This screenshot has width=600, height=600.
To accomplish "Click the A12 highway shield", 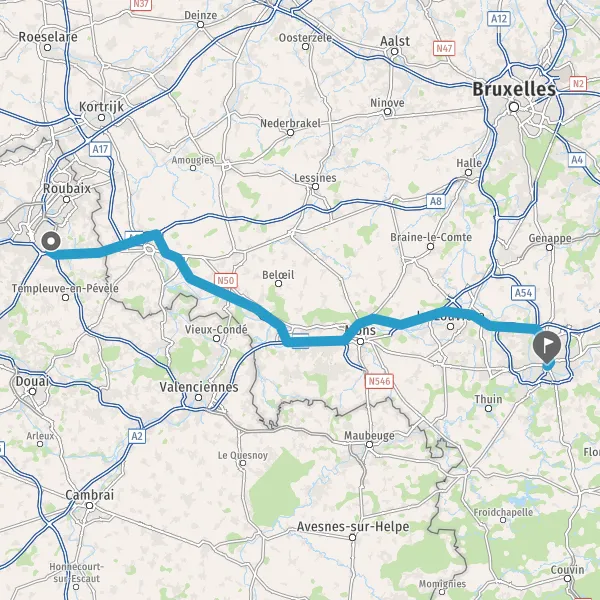I will [499, 19].
